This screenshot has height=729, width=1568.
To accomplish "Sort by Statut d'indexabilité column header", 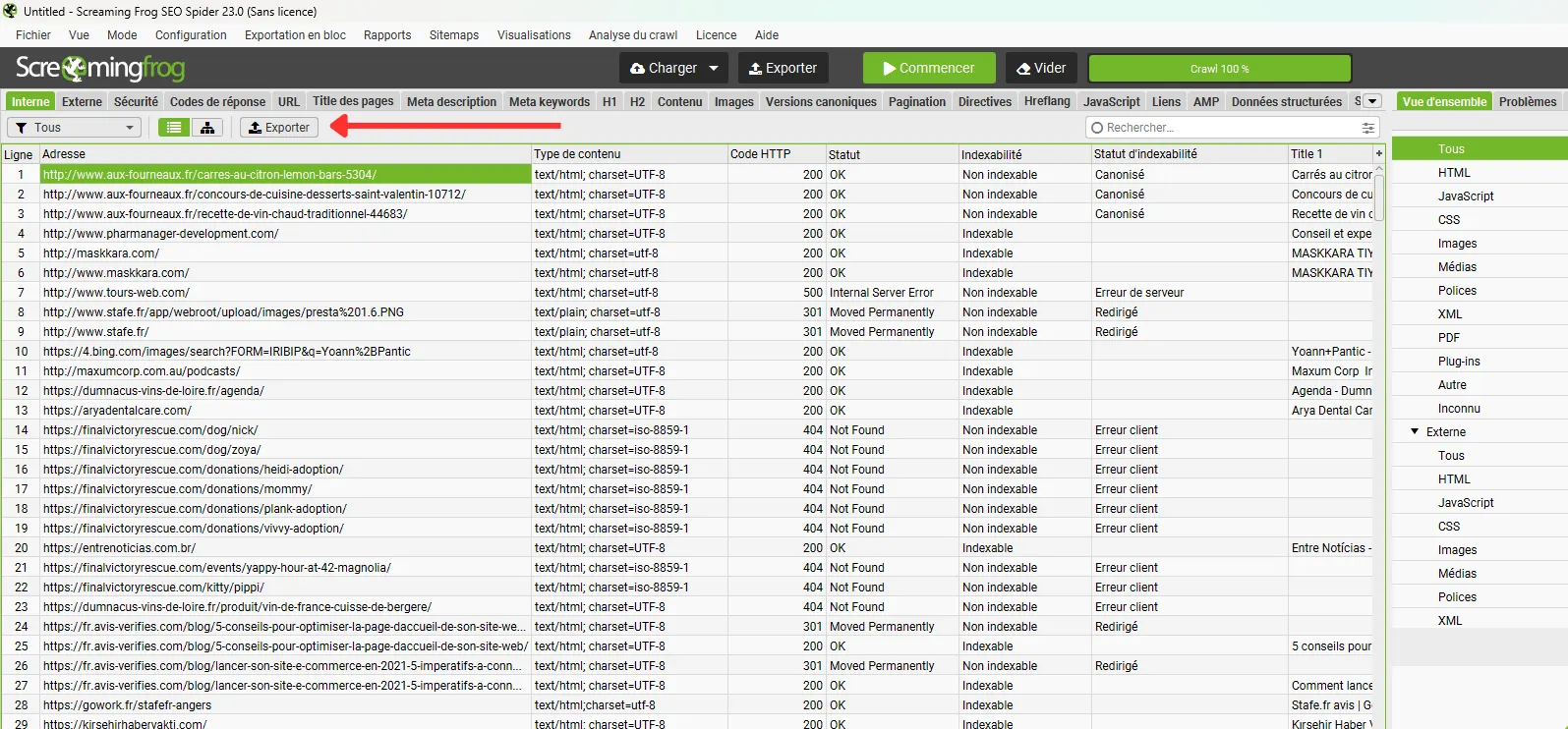I will (x=1190, y=154).
